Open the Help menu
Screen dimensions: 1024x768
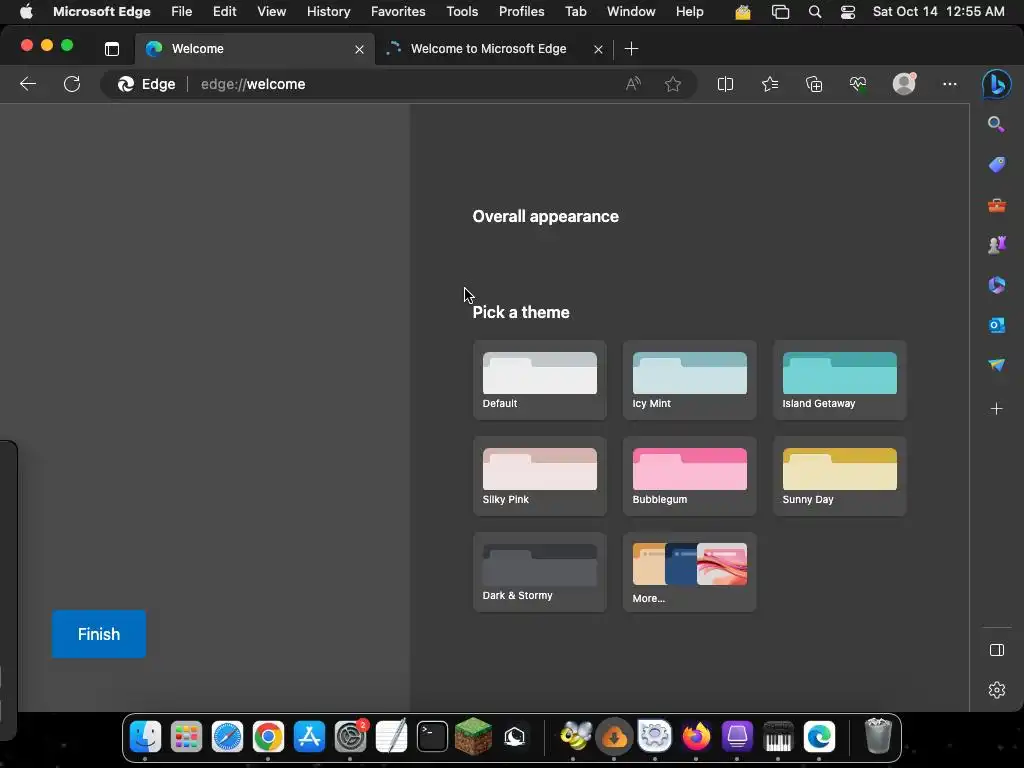pyautogui.click(x=690, y=12)
